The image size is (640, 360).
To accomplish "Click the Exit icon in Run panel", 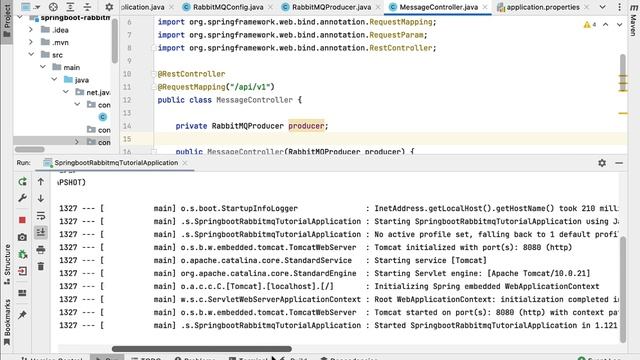I will [x=22, y=271].
